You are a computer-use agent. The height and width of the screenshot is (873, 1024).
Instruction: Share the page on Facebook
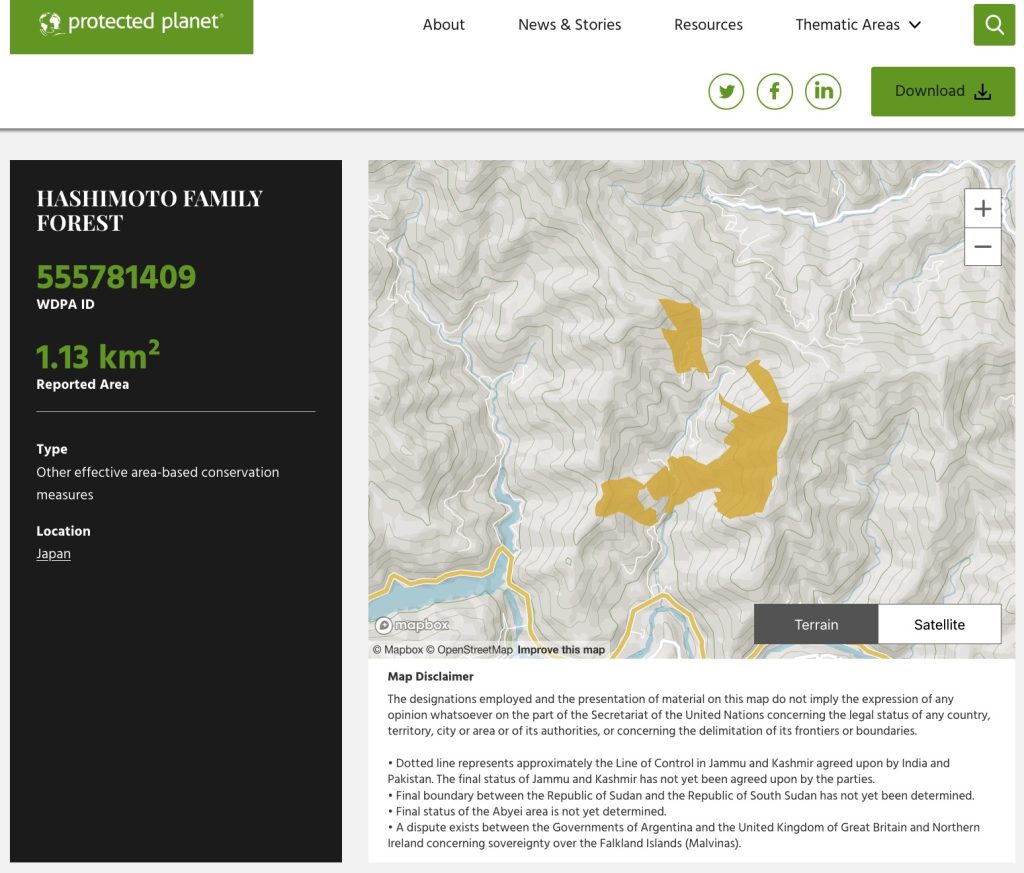[775, 91]
